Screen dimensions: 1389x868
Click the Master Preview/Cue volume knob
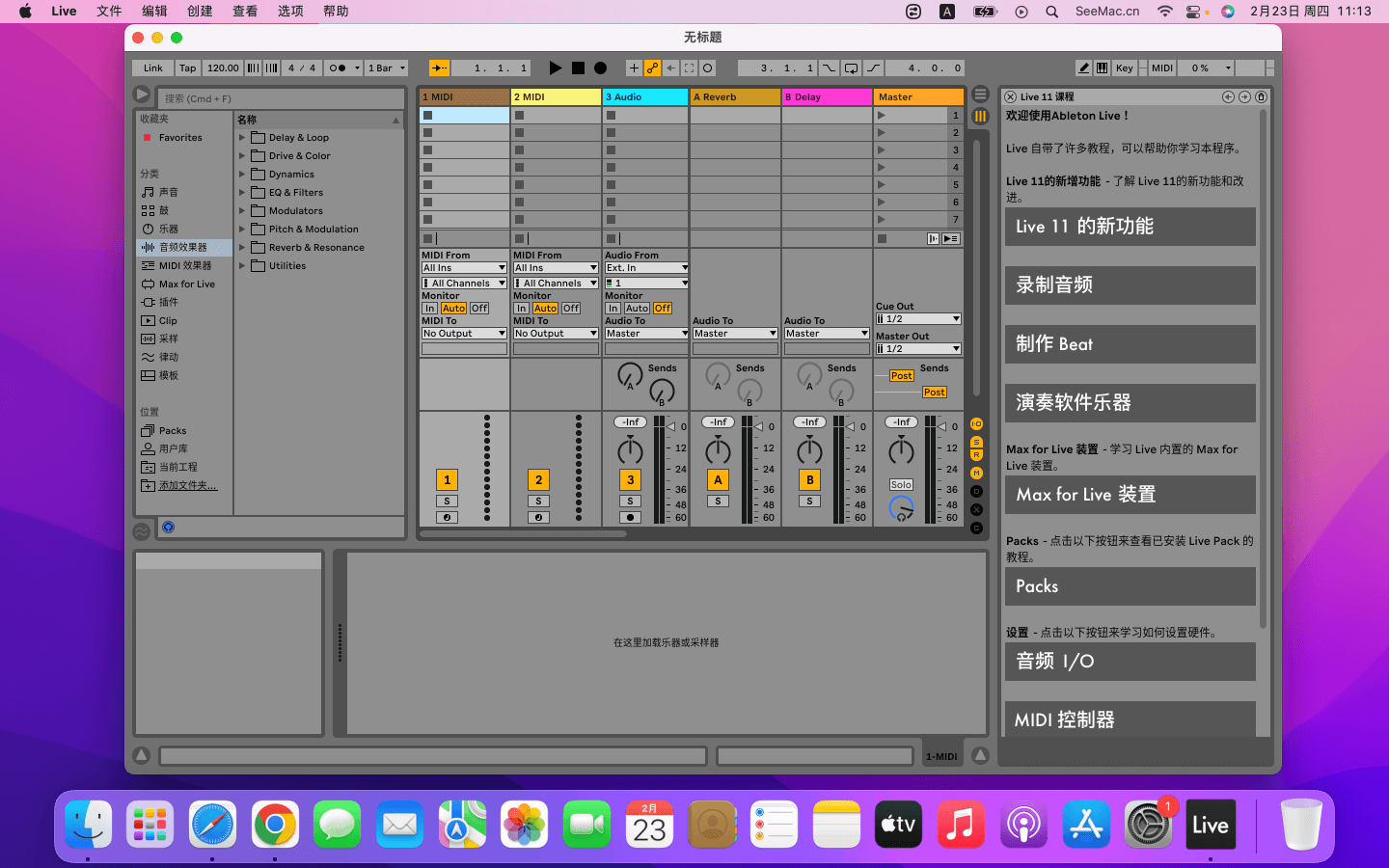pyautogui.click(x=901, y=507)
